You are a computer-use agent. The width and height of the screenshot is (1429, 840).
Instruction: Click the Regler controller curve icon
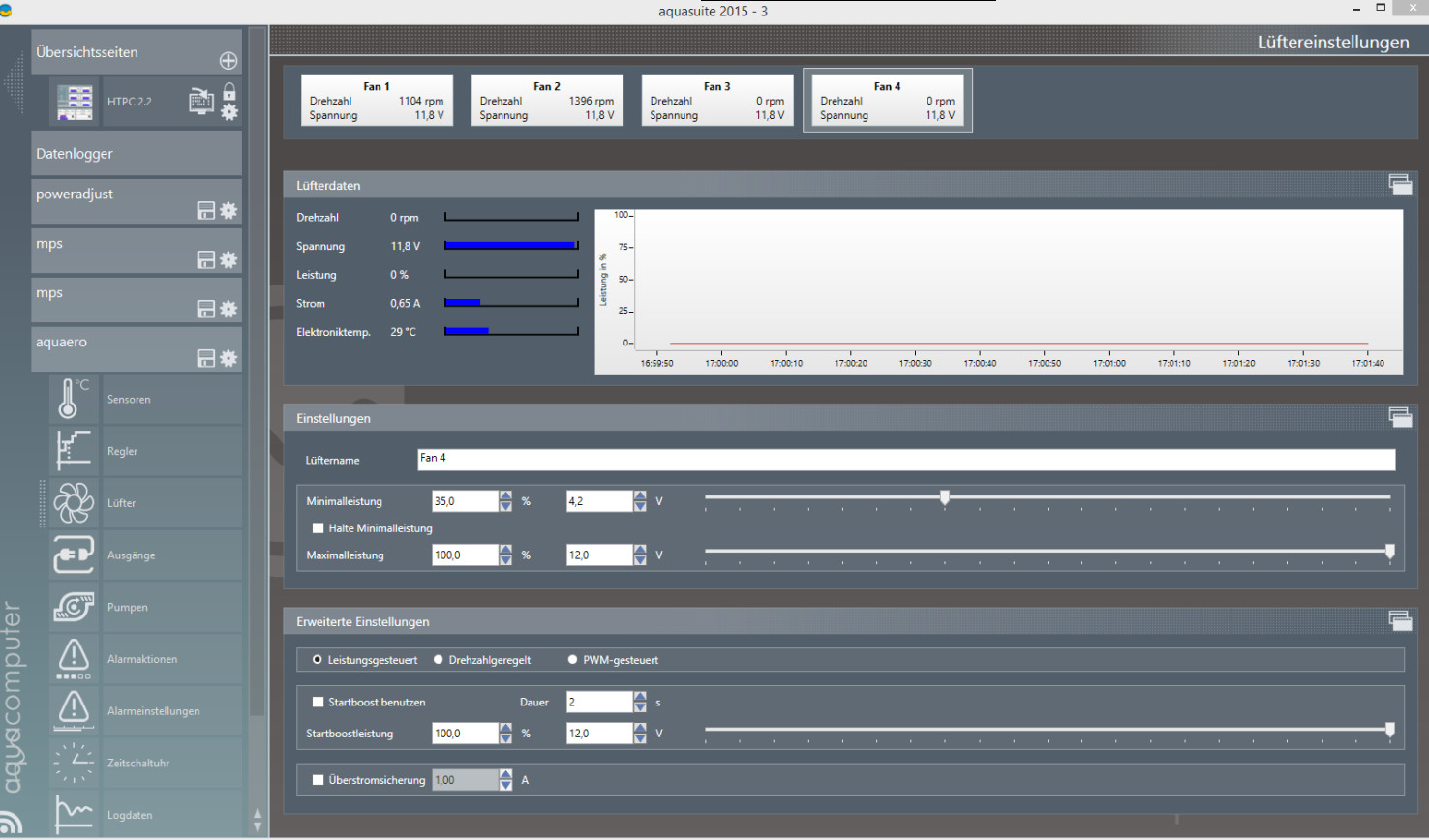click(x=73, y=451)
